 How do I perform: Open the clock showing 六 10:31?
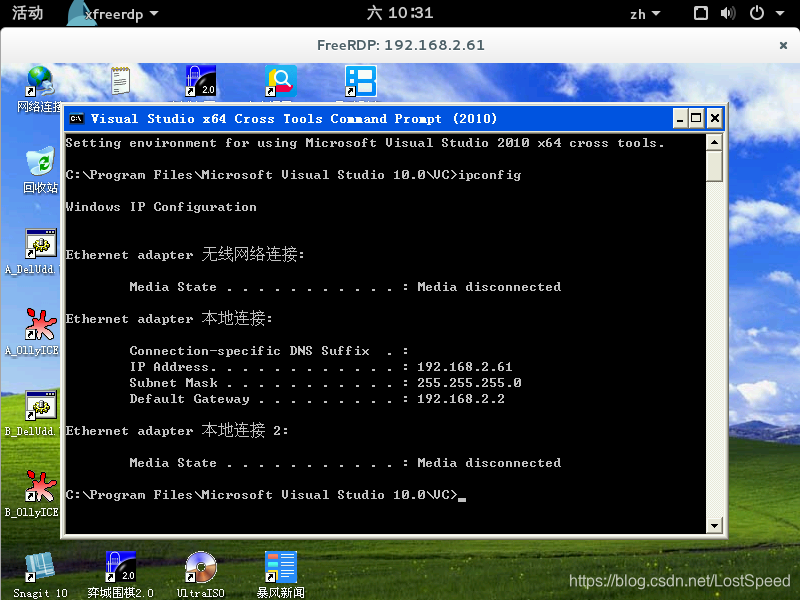[400, 13]
